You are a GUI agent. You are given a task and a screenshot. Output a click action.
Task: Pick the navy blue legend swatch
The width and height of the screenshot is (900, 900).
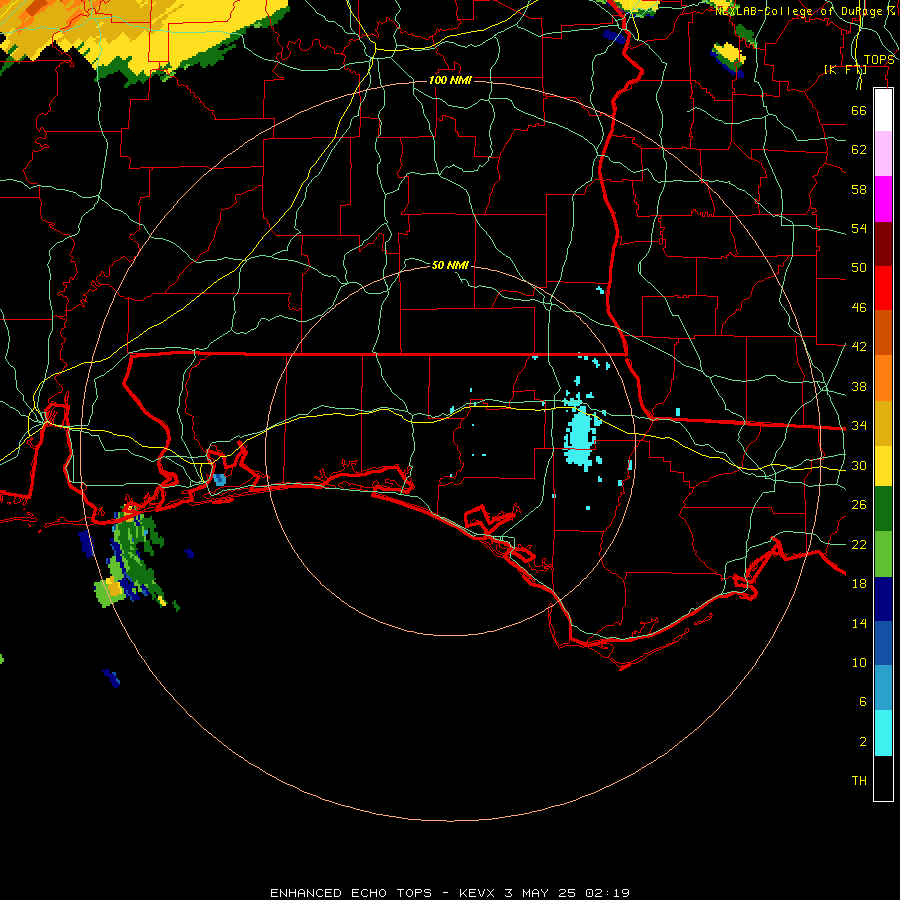(883, 599)
